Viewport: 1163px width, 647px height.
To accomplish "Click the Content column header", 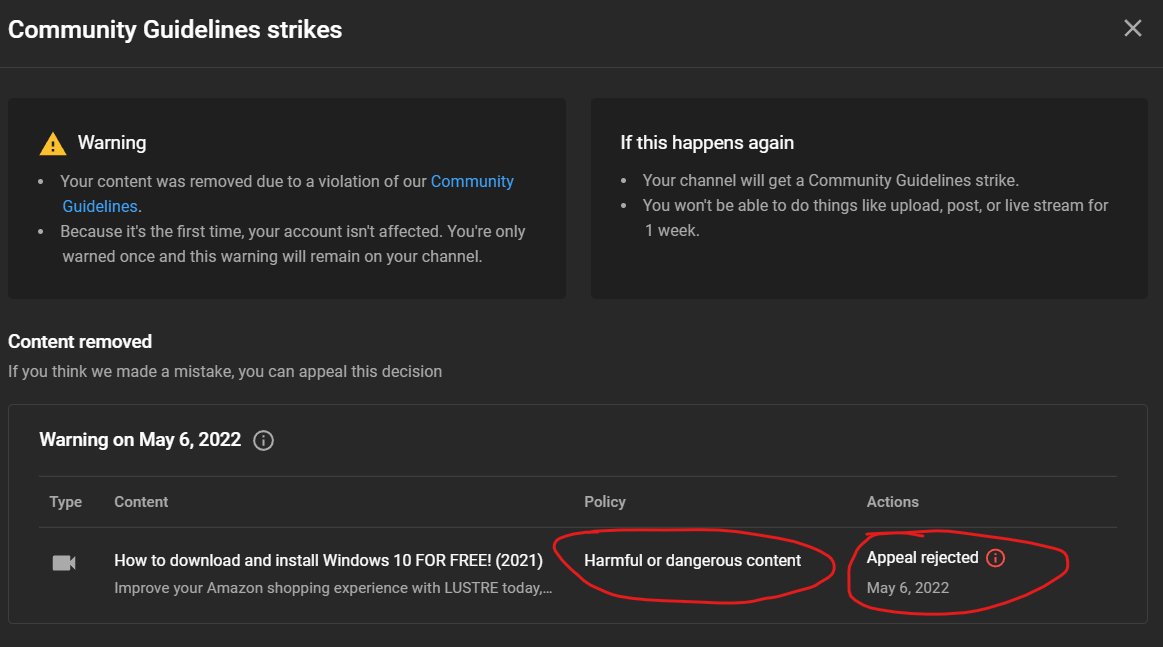I will (141, 502).
